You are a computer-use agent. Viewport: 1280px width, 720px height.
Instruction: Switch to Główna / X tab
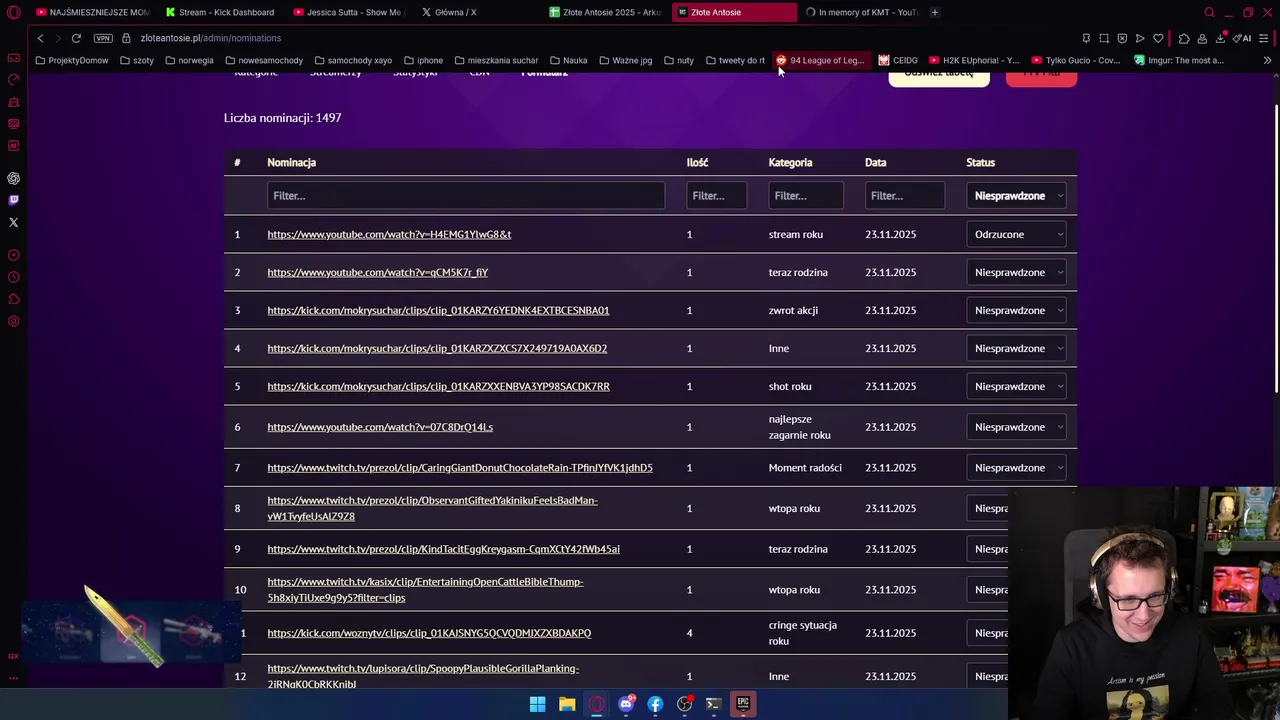point(475,12)
